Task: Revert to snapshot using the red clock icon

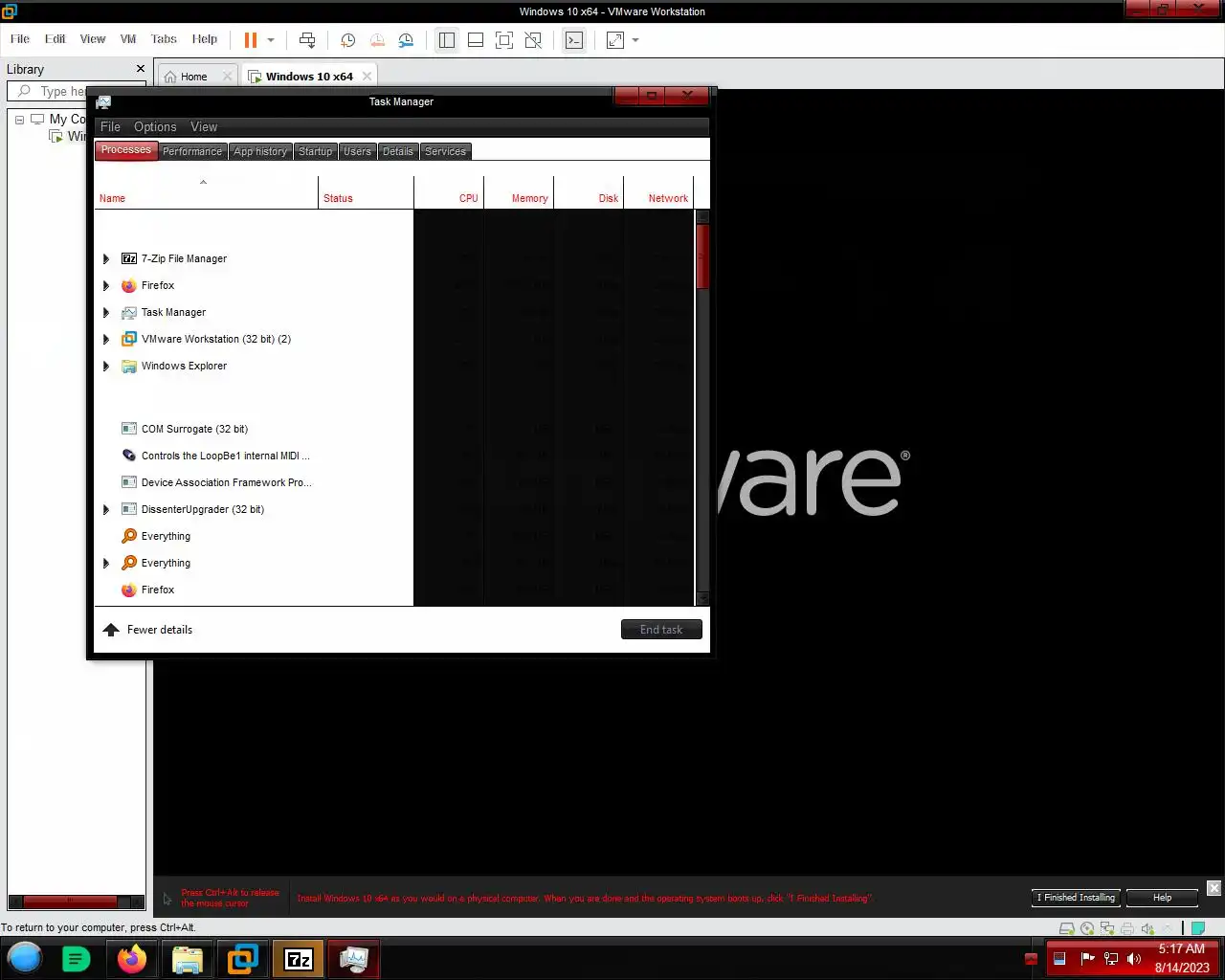Action: pyautogui.click(x=377, y=40)
